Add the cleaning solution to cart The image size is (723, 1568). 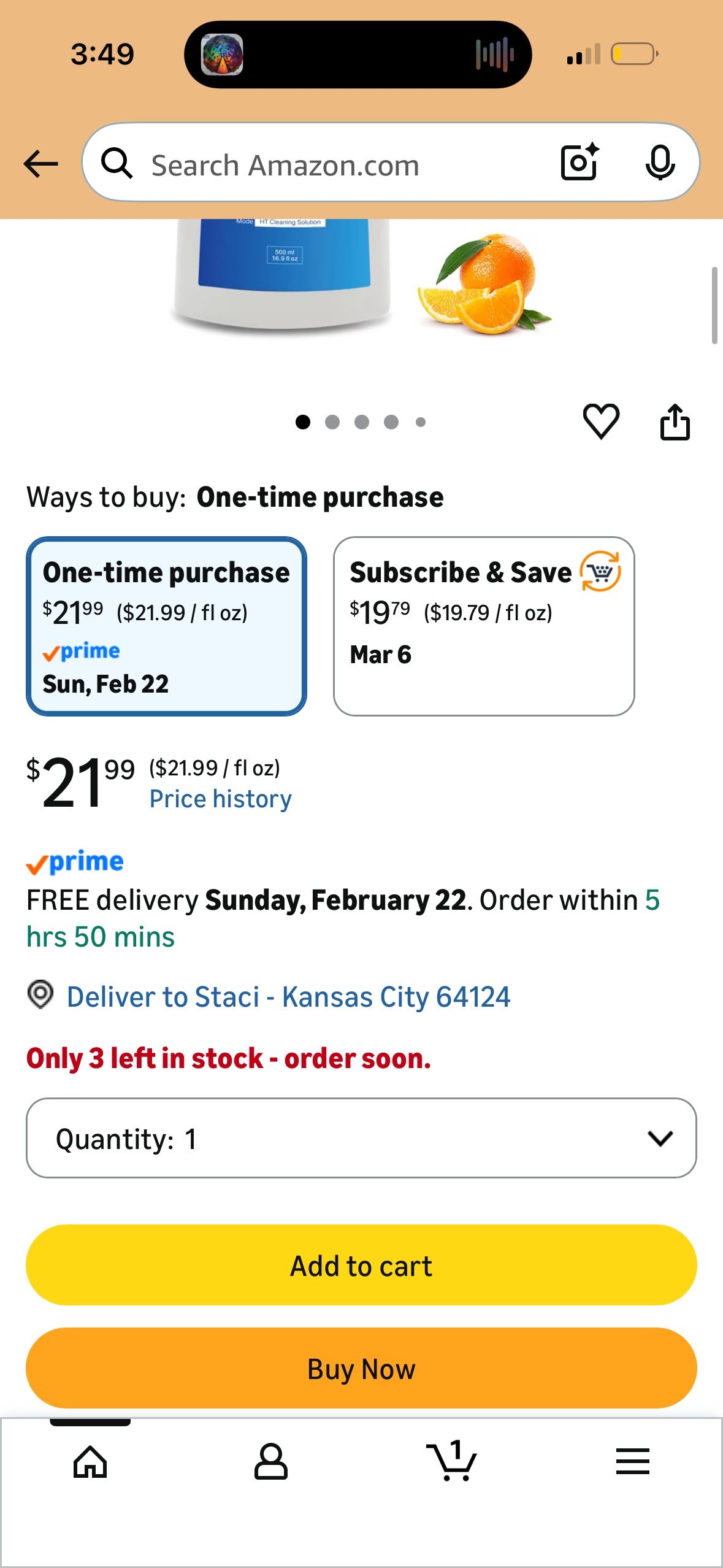tap(361, 1265)
